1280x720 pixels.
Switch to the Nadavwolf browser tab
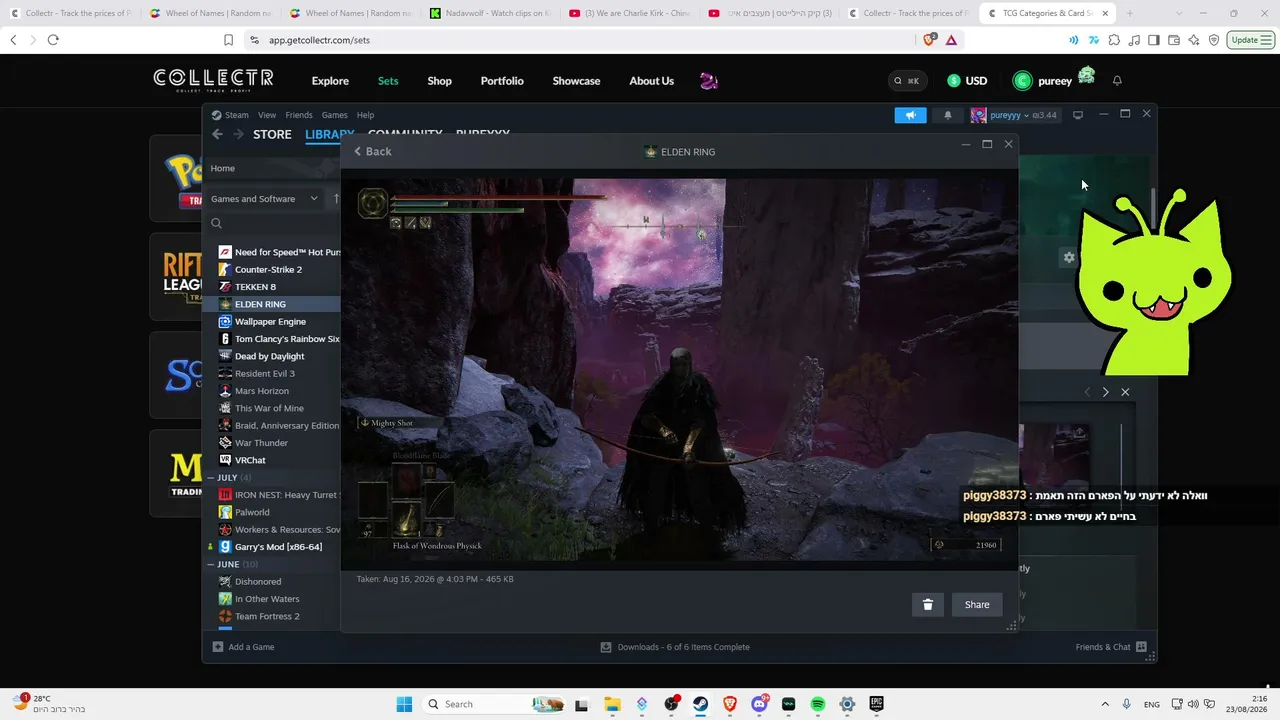click(x=490, y=13)
